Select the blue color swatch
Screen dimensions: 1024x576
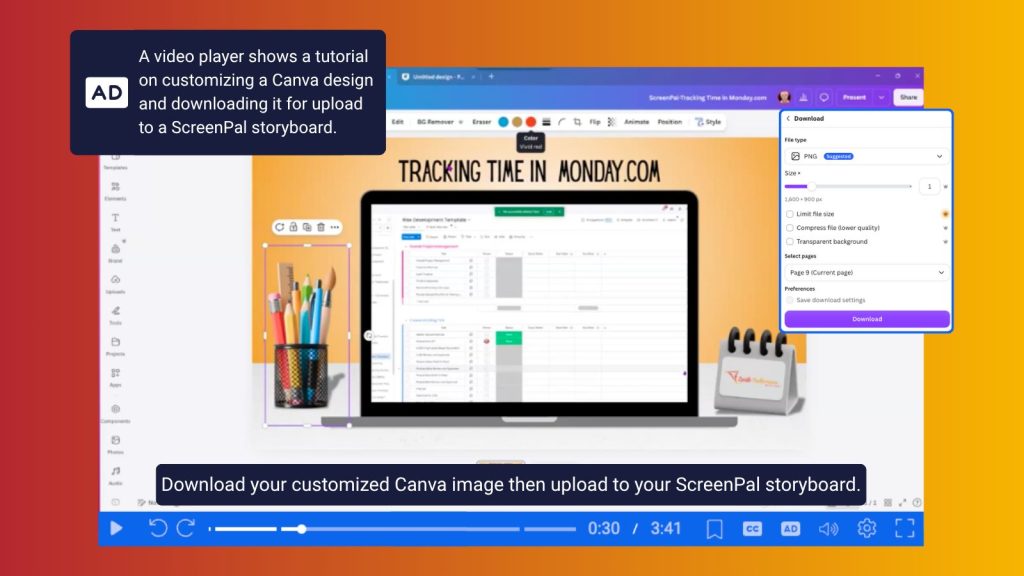tap(503, 121)
